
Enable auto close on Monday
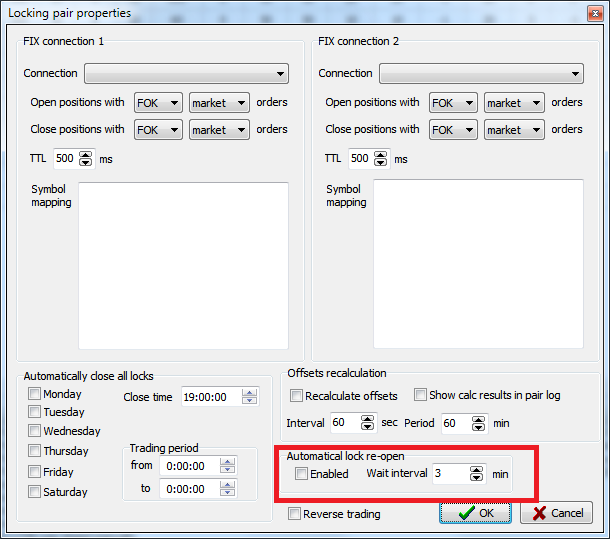click(x=34, y=393)
